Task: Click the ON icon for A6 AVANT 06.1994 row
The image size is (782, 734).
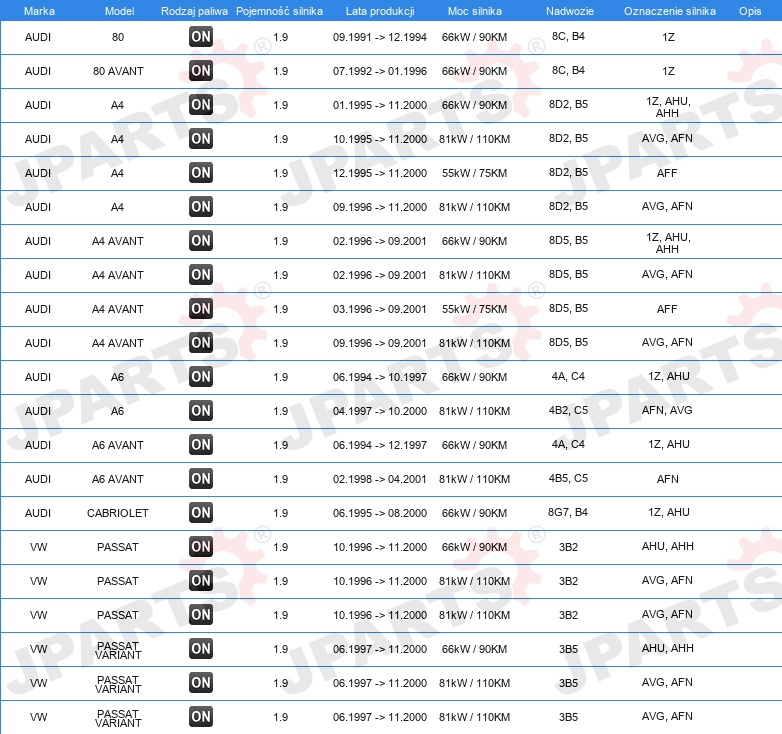Action: pos(201,444)
